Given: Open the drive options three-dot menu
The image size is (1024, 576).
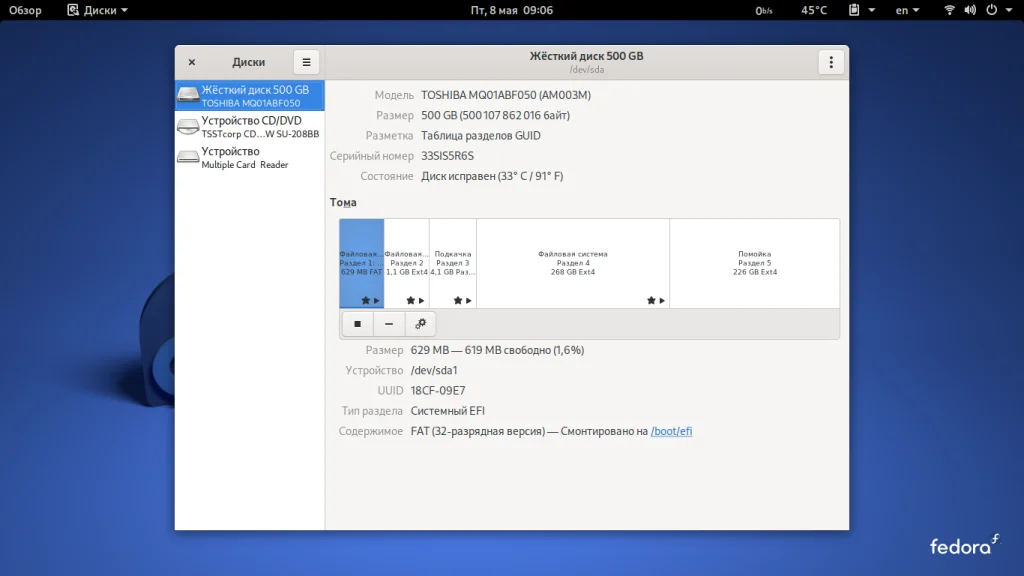Looking at the screenshot, I should [x=831, y=62].
